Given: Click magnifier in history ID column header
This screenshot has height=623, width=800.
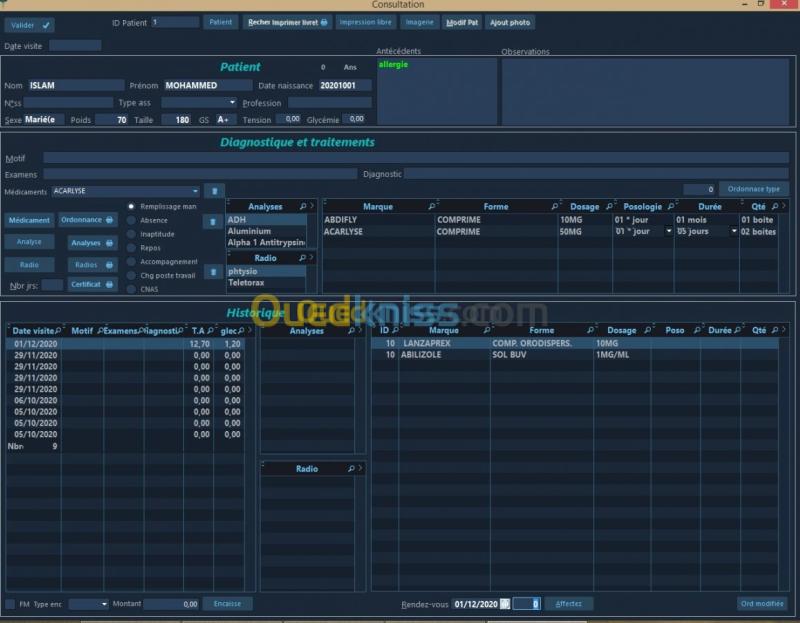Looking at the screenshot, I should coord(395,330).
